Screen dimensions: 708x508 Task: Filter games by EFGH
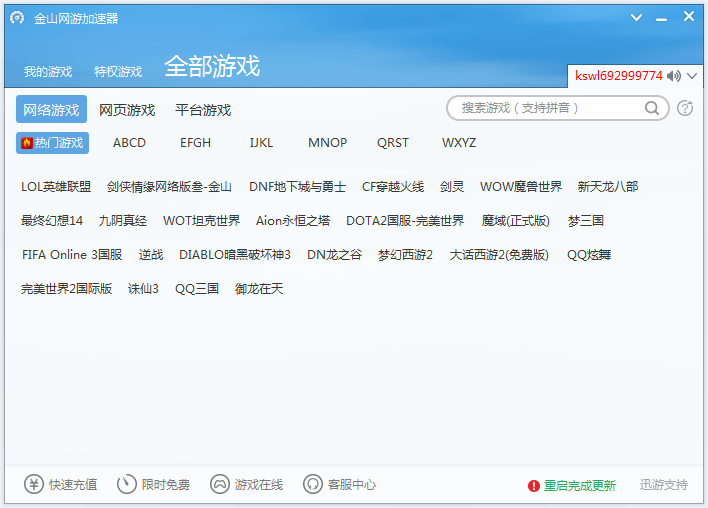click(195, 143)
